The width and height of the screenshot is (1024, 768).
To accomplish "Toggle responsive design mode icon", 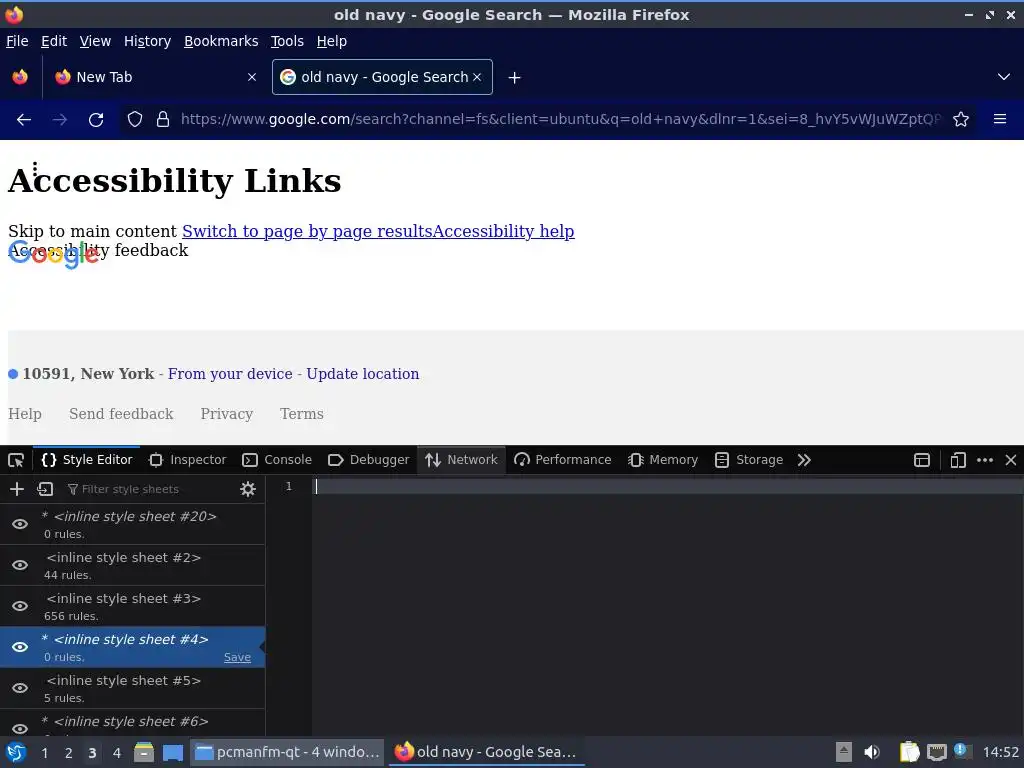I will (x=957, y=460).
